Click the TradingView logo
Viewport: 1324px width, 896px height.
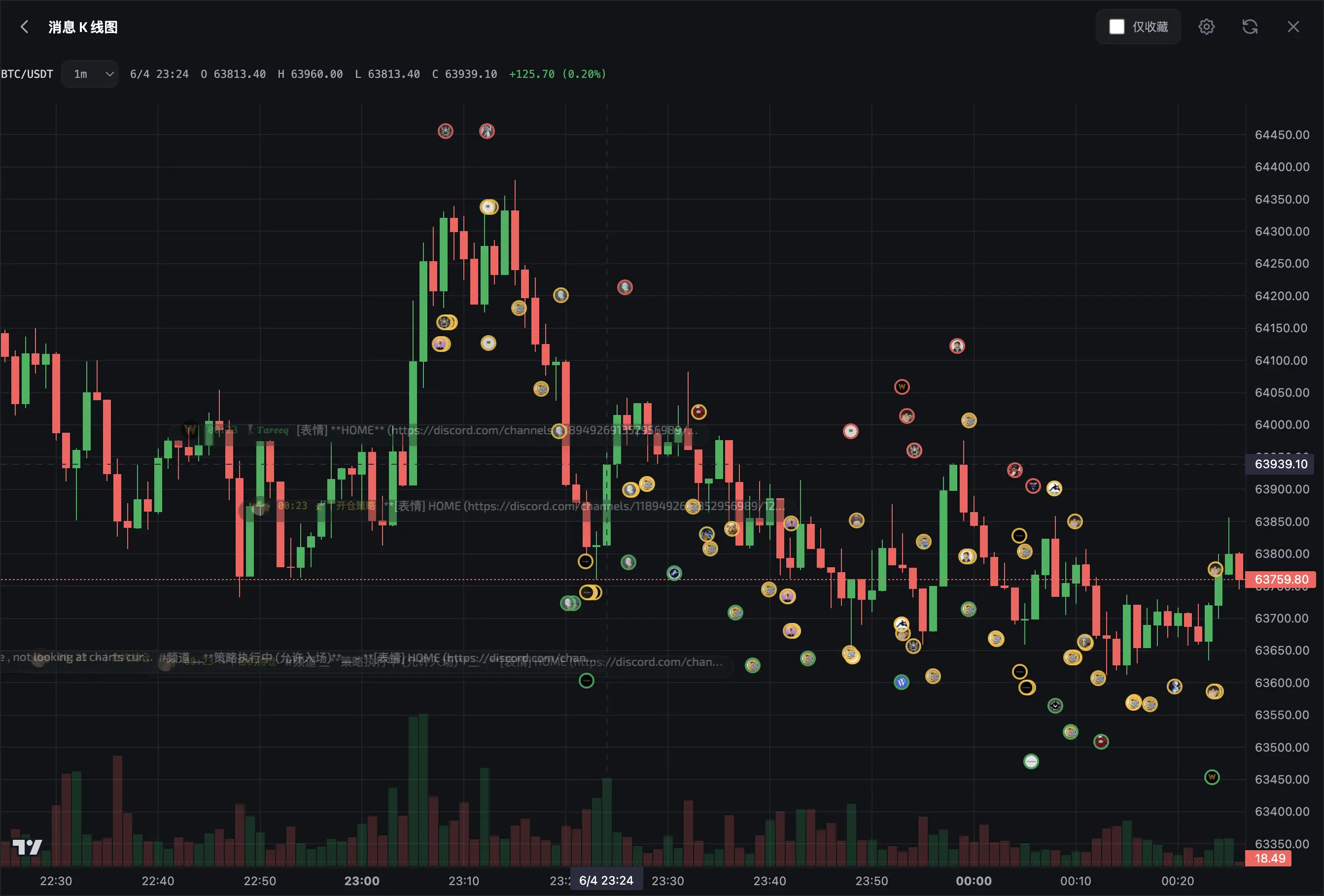27,847
